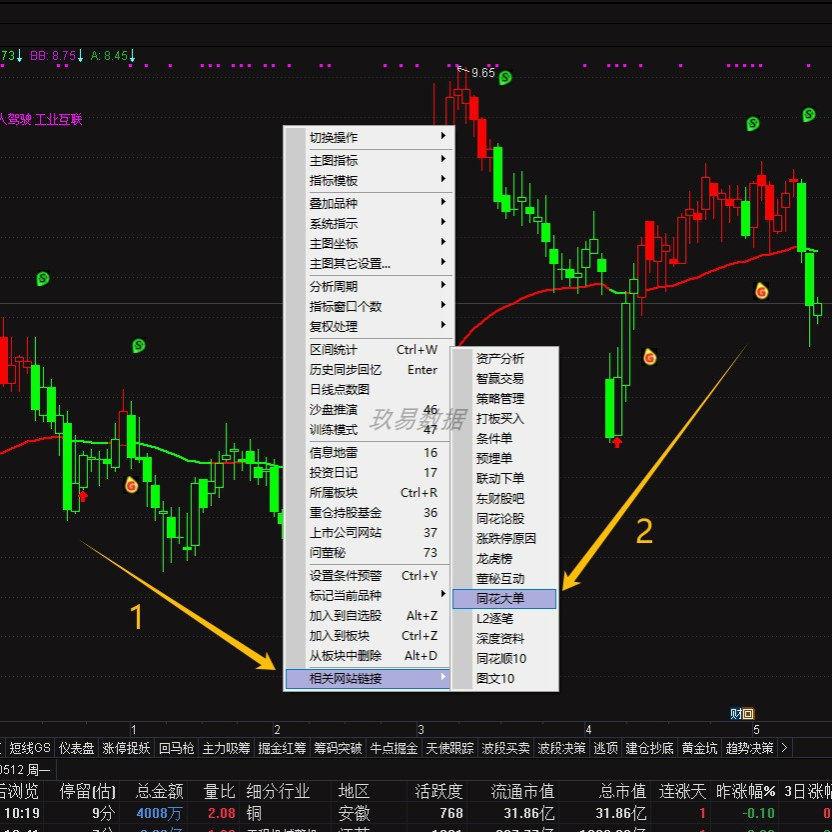The height and width of the screenshot is (832, 832).
Task: Open the 信息地雷 menu entry
Action: 368,453
